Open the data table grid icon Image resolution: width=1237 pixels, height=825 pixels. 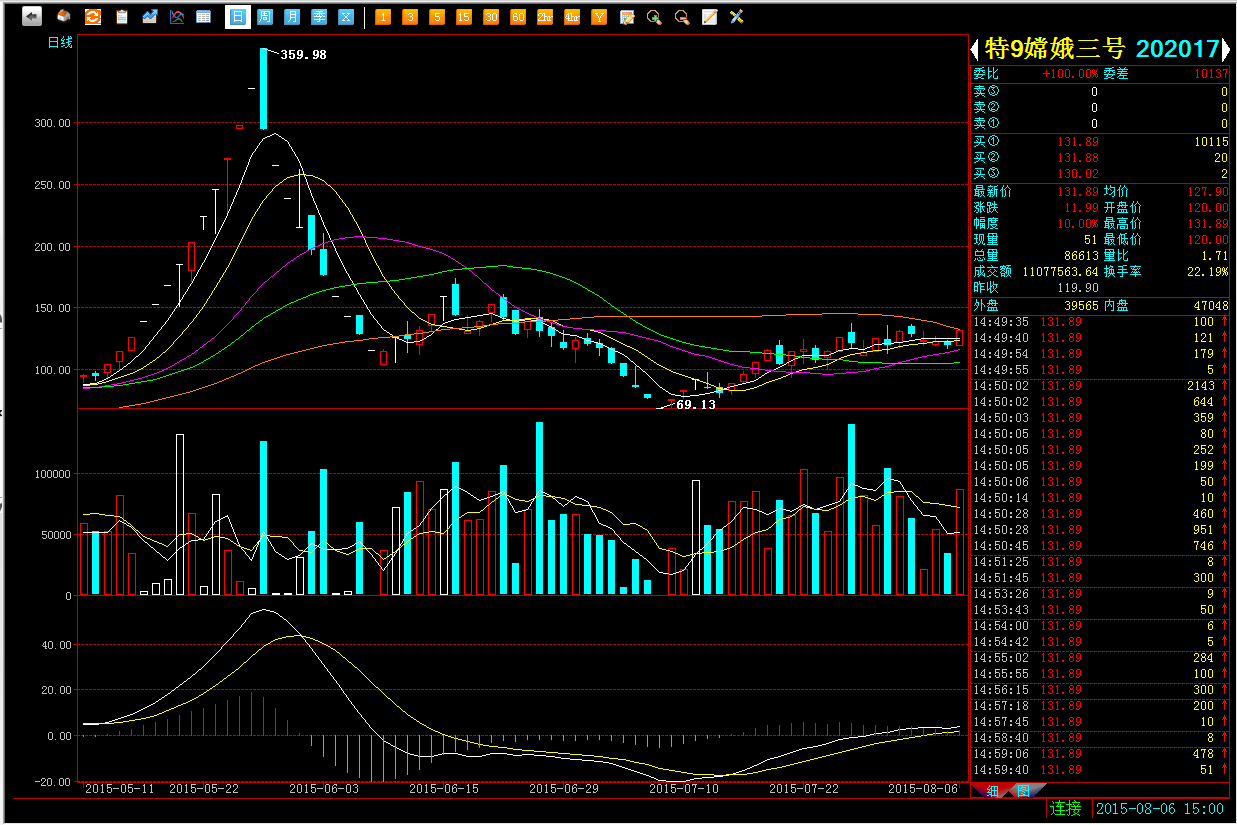tap(204, 17)
